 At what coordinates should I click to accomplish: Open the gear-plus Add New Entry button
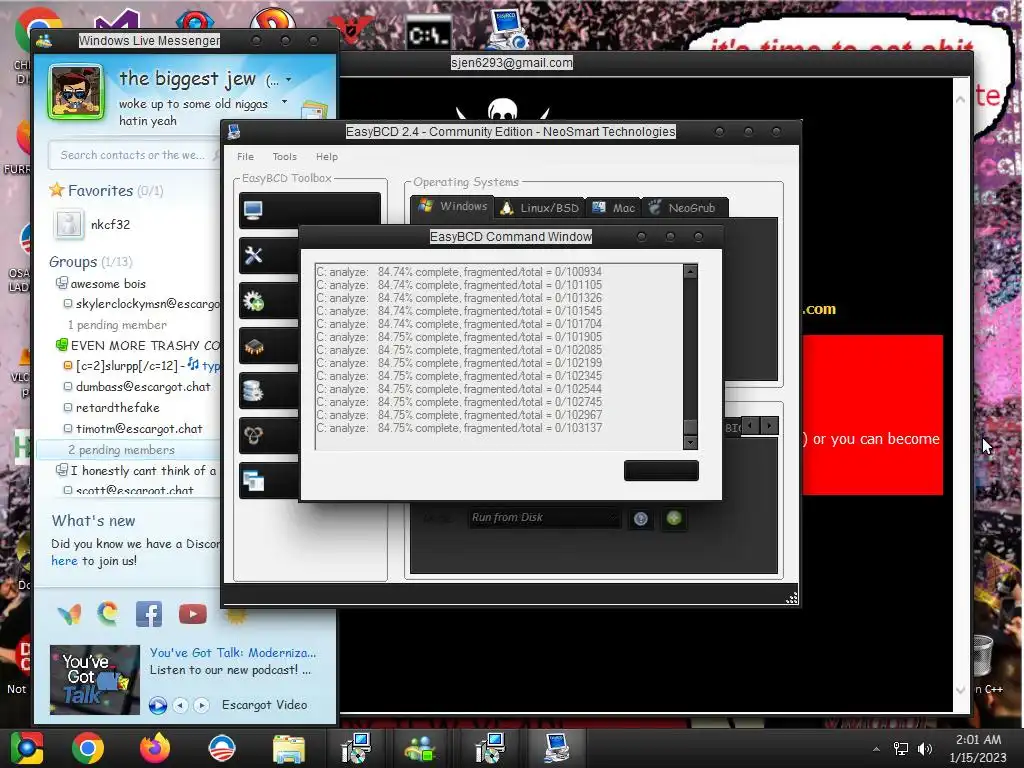click(268, 300)
